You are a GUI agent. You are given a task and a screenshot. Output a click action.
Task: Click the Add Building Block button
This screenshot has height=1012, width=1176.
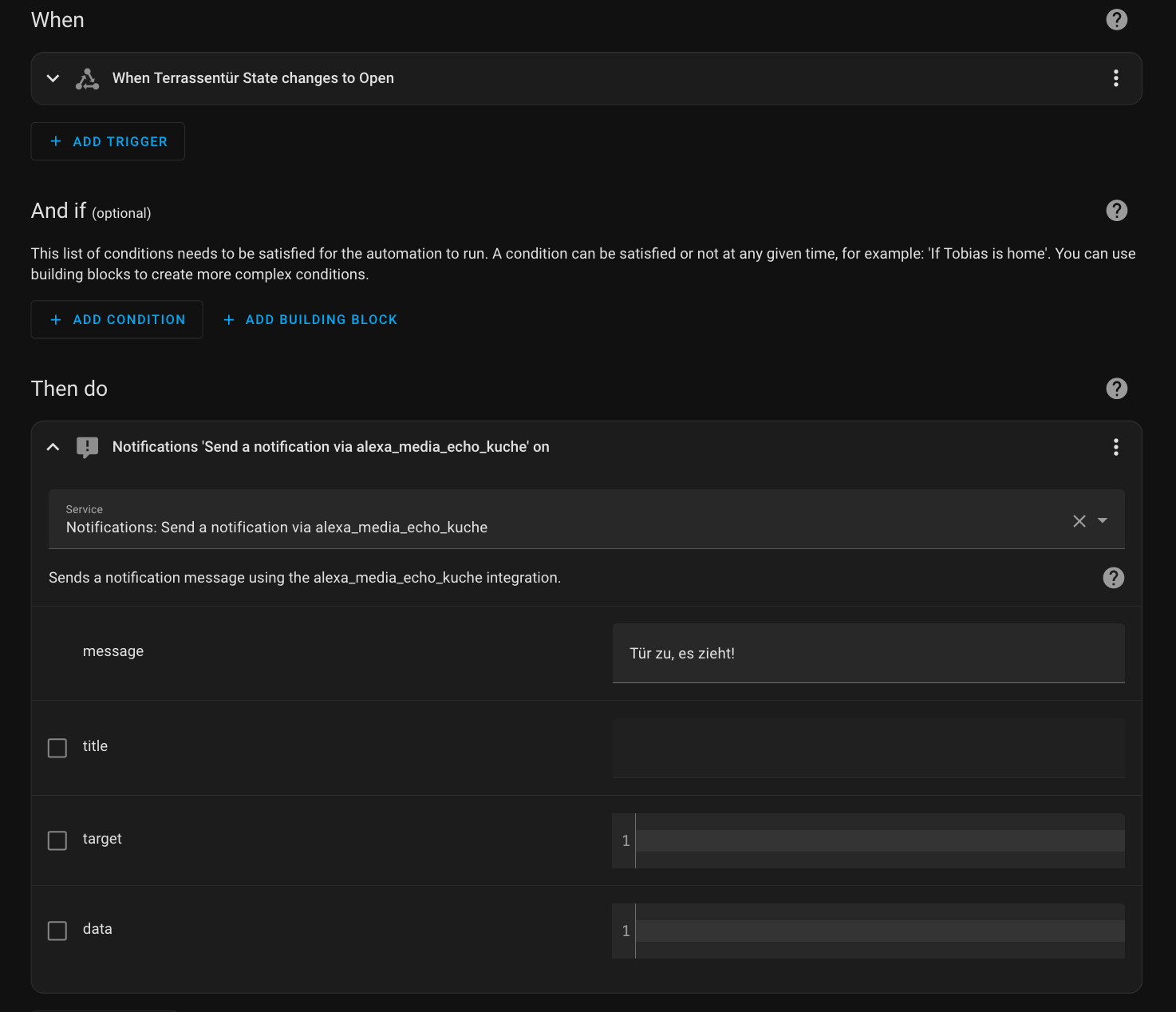coord(310,319)
